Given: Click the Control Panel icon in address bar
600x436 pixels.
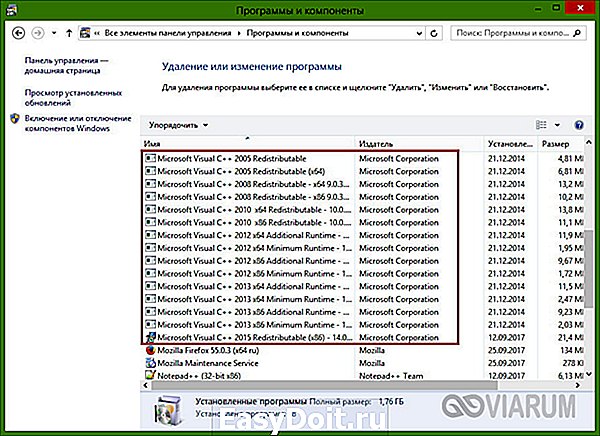Looking at the screenshot, I should click(x=85, y=33).
